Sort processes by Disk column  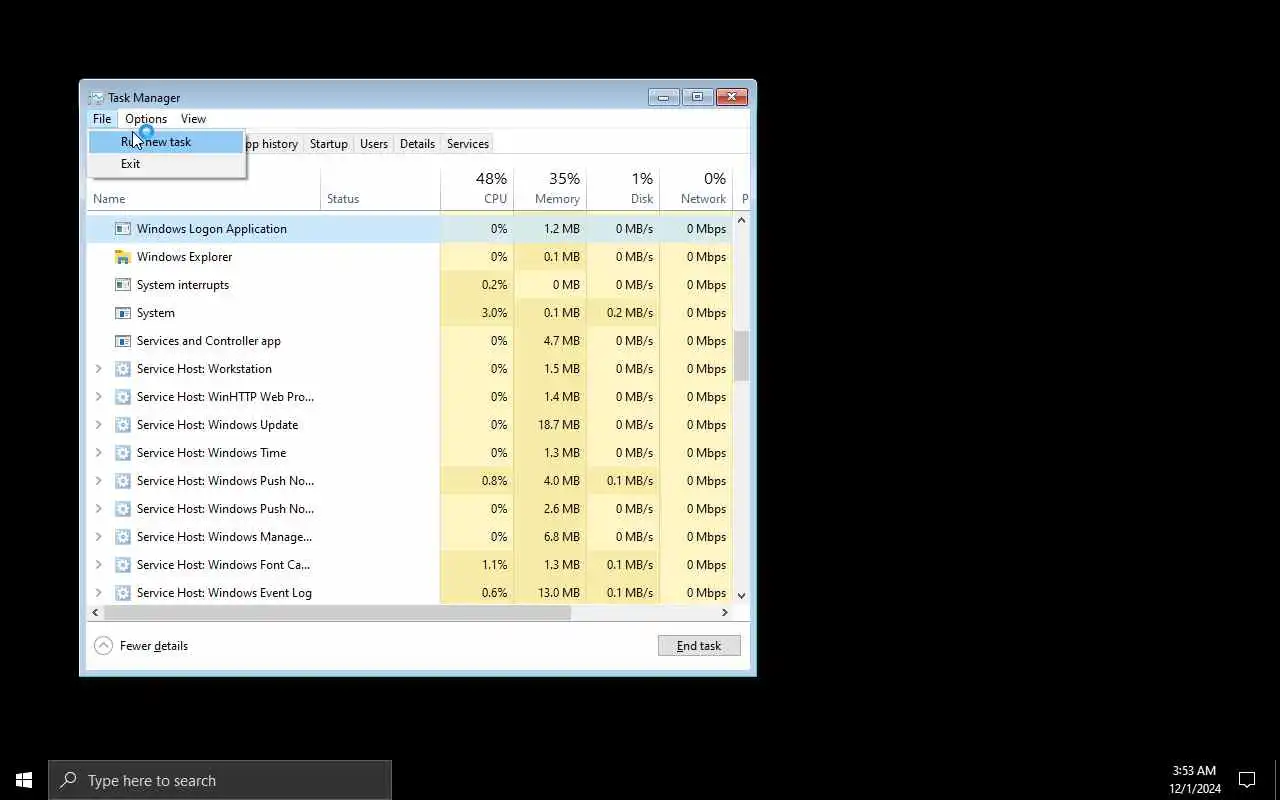623,190
